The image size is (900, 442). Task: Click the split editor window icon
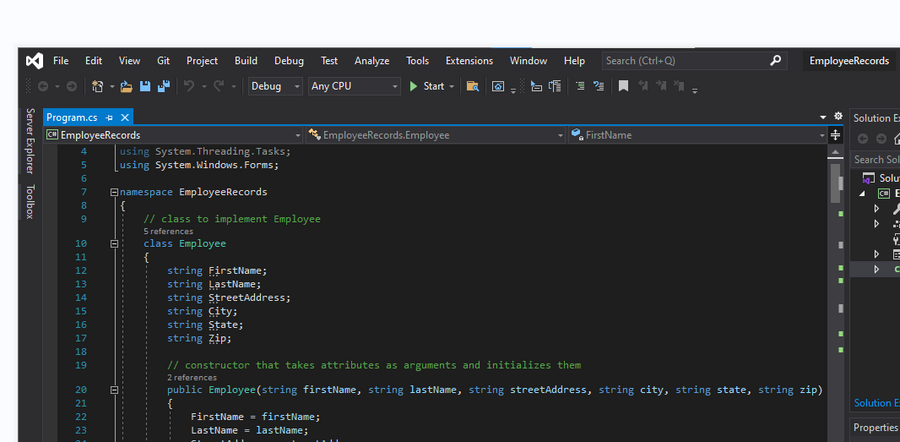point(836,135)
